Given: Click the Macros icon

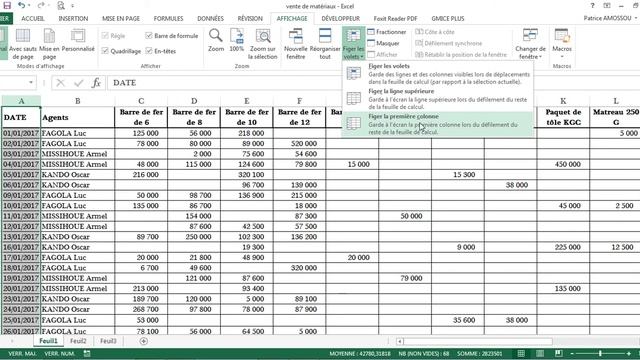Looking at the screenshot, I should tap(562, 36).
